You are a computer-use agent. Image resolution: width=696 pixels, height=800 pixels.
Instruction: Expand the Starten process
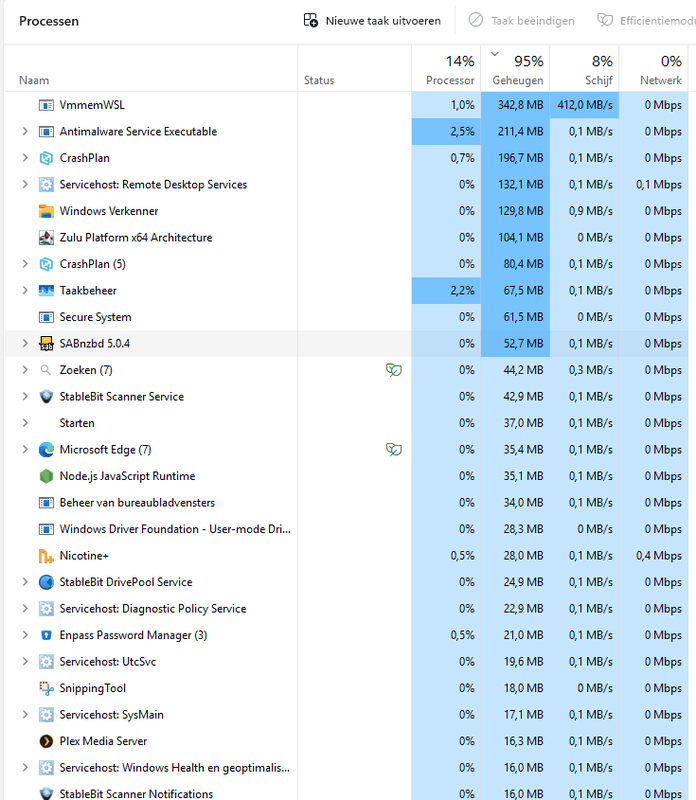[24, 423]
